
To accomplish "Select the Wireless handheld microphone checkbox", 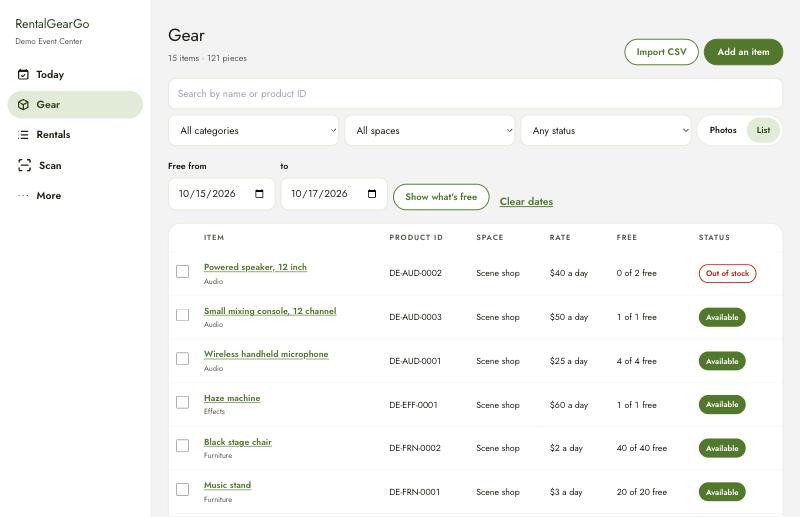I will tap(182, 359).
